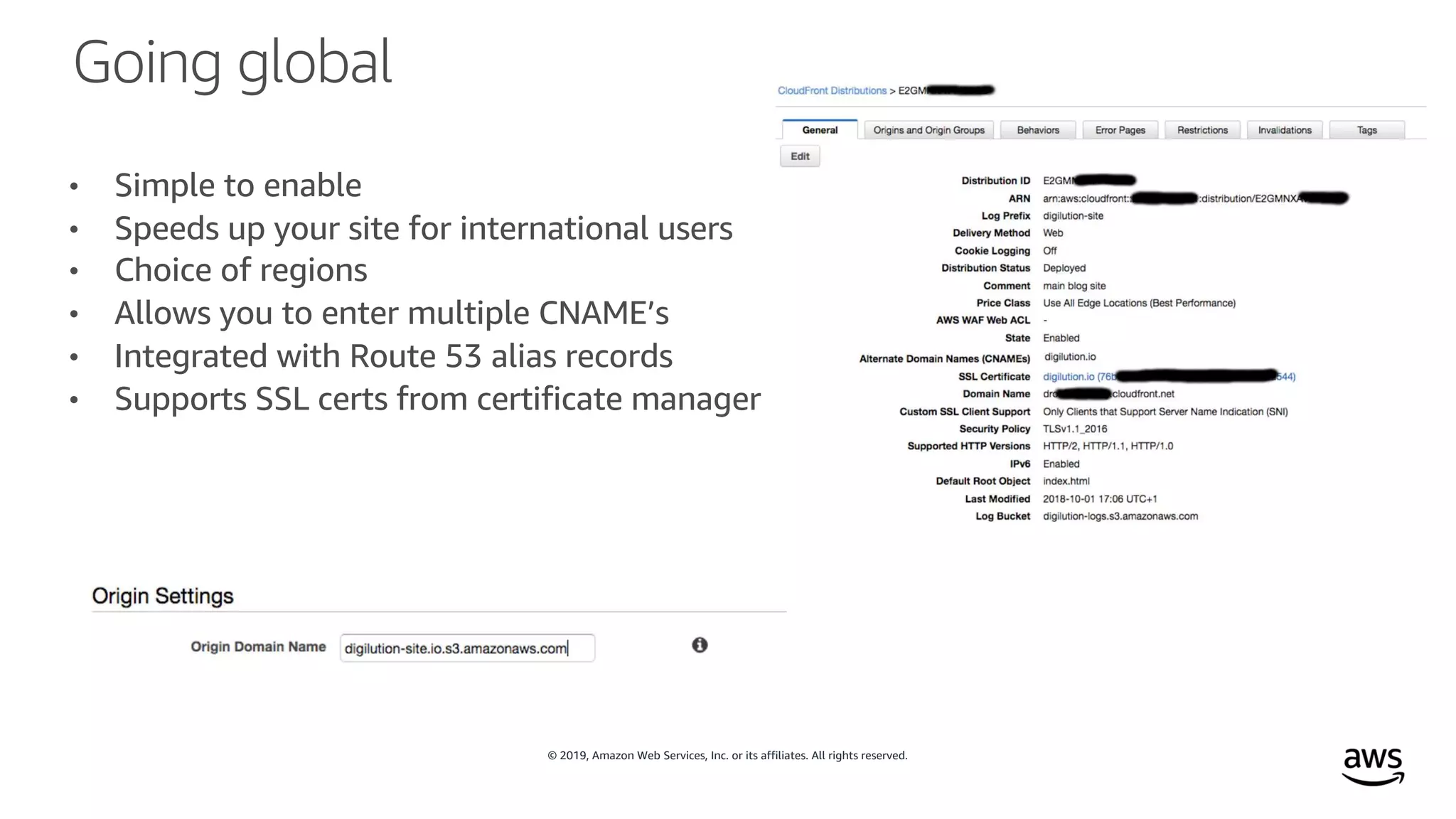This screenshot has height=819, width=1456.
Task: Click the 2019 Amazon Web Services copyright text
Action: 727,755
